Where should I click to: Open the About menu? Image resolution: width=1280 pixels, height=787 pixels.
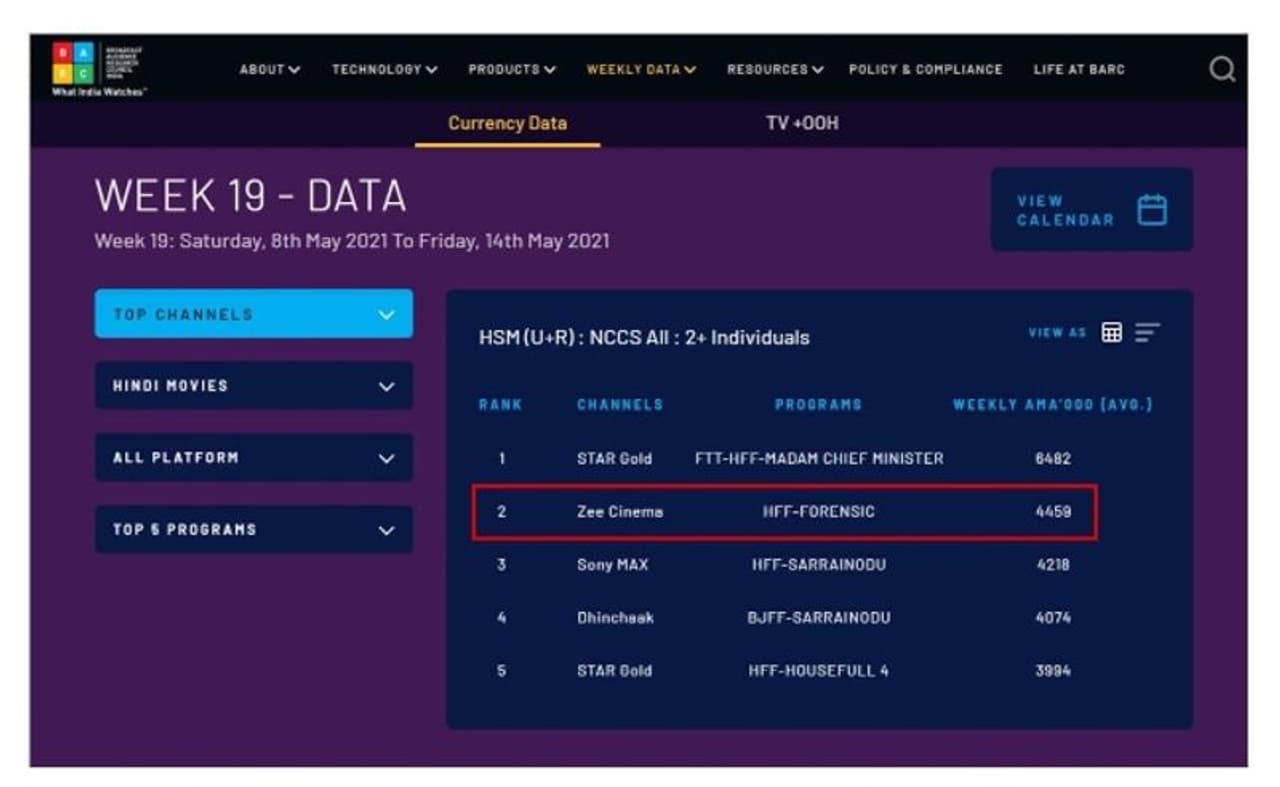[x=269, y=70]
